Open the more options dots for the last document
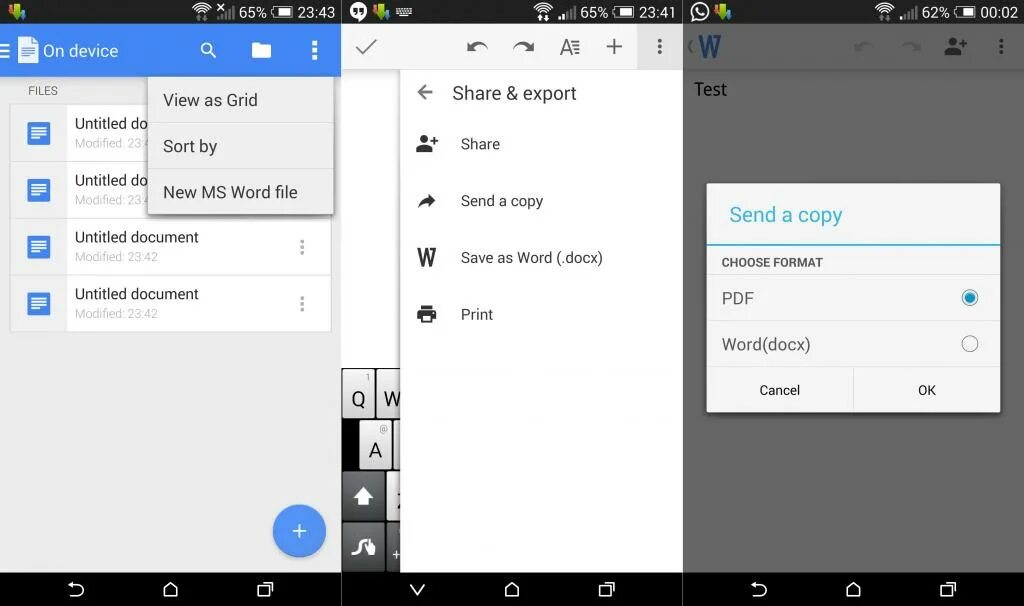1024x606 pixels. pos(302,304)
